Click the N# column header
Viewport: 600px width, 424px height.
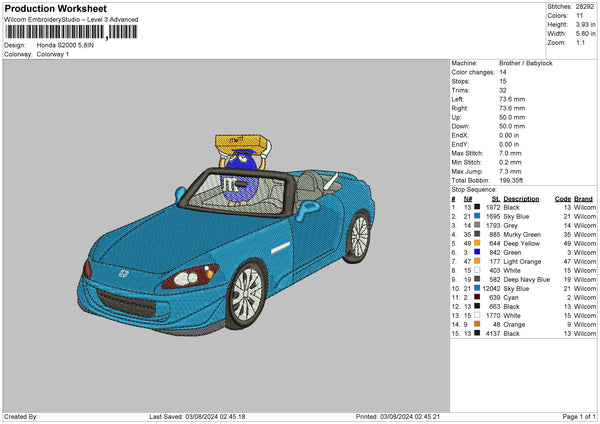click(x=468, y=199)
